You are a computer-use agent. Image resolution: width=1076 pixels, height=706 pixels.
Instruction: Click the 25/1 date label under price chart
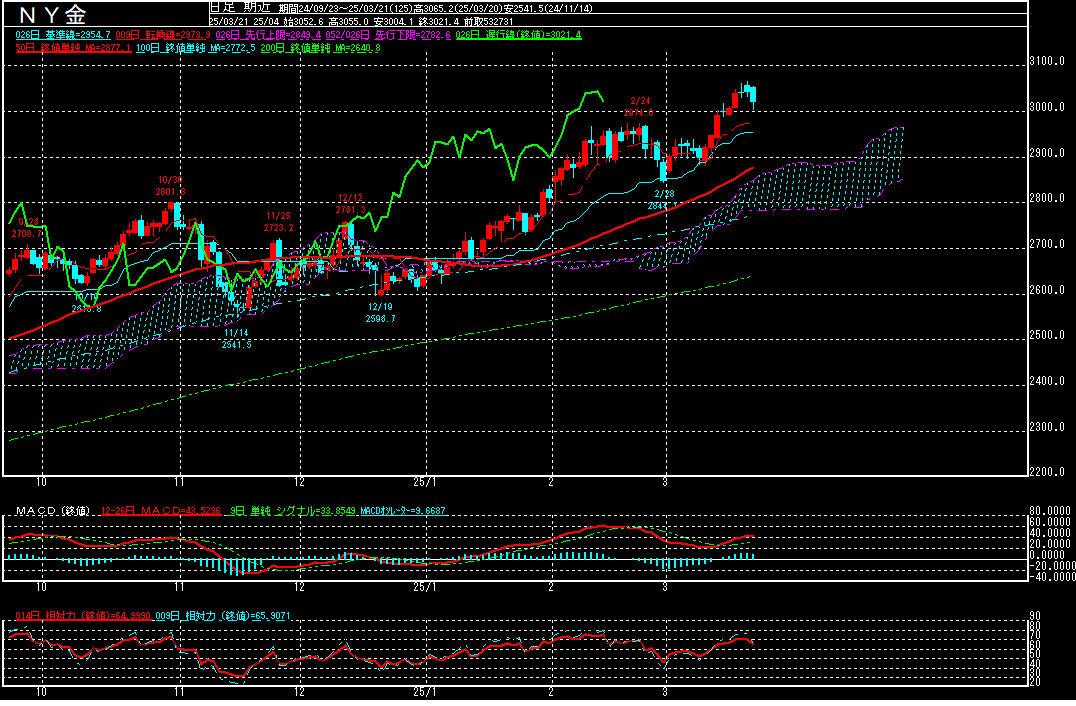[x=425, y=482]
